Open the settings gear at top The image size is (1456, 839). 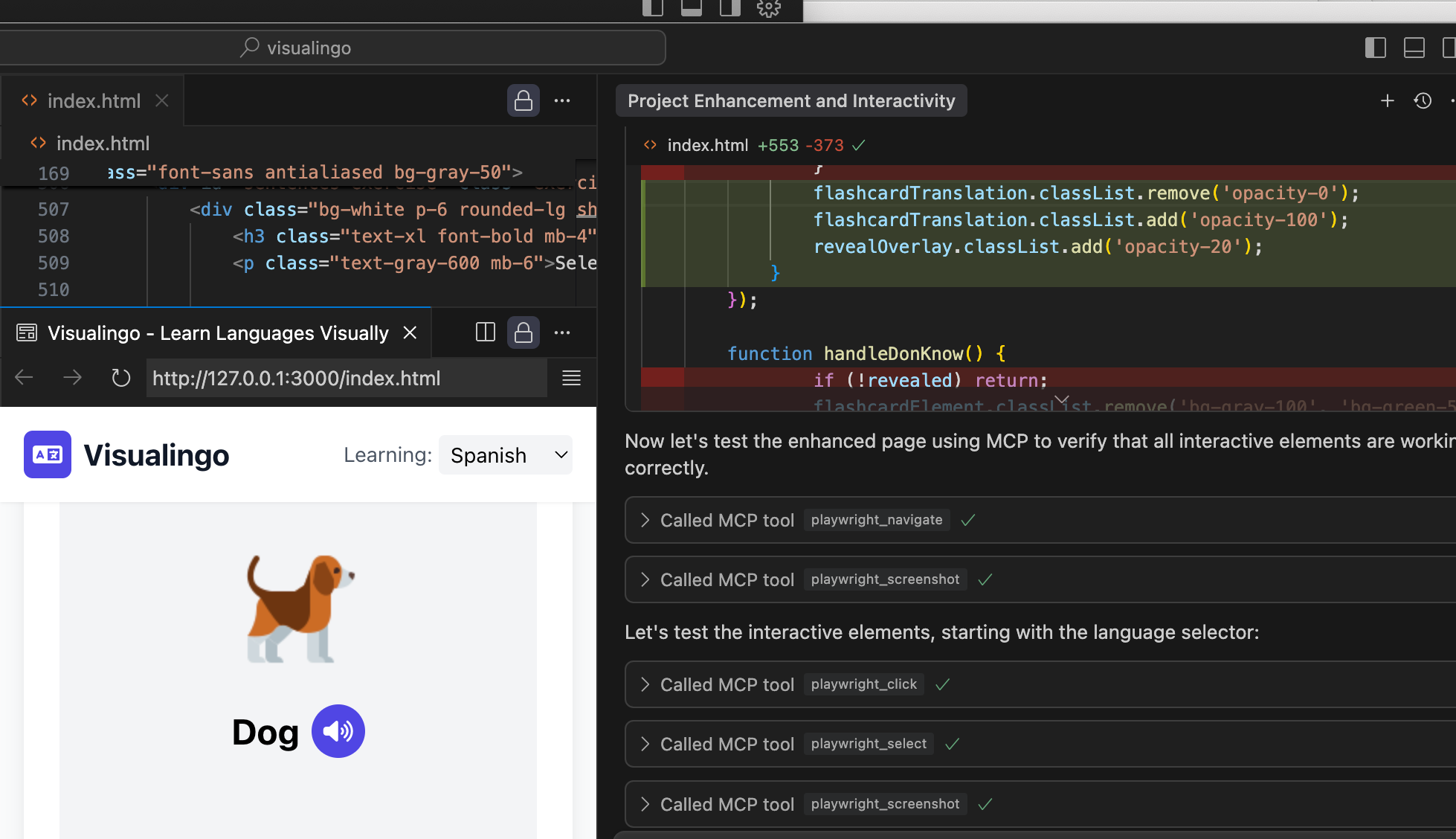(x=768, y=8)
